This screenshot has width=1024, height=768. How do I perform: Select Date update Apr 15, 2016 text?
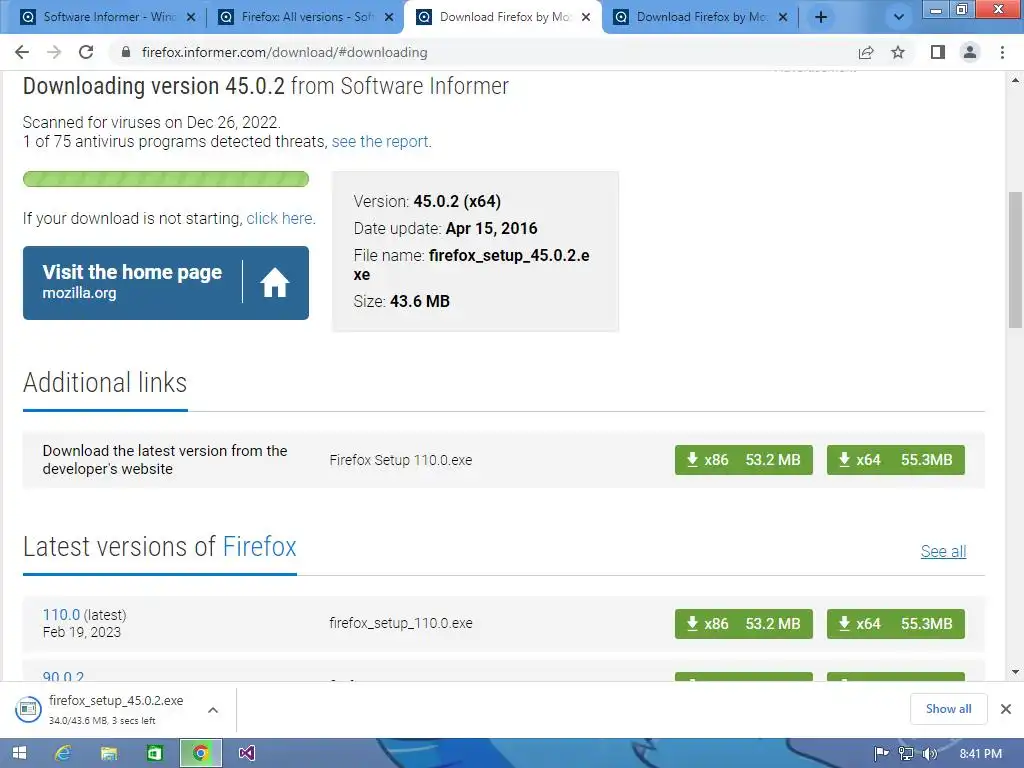point(445,228)
